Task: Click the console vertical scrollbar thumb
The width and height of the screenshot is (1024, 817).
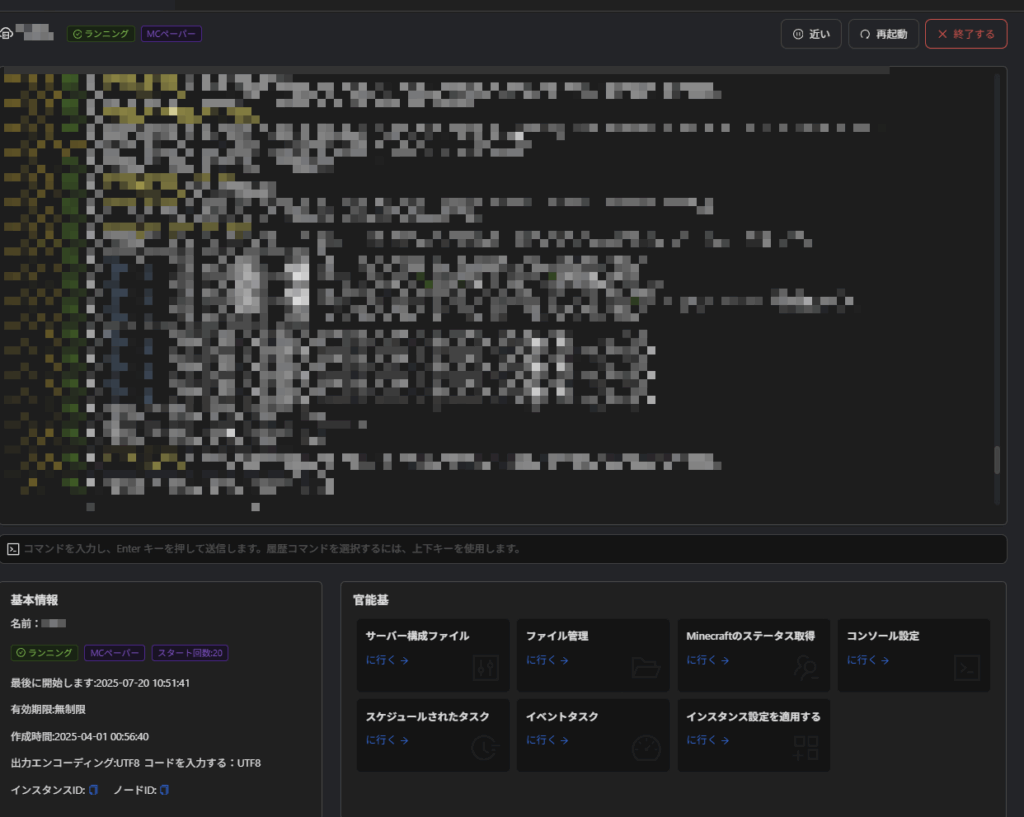Action: point(997,460)
